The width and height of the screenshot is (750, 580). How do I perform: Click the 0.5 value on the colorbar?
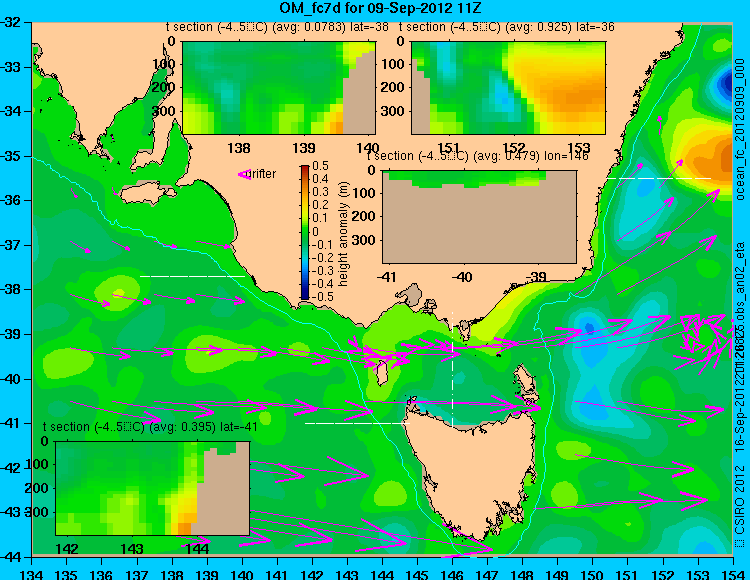(x=320, y=166)
